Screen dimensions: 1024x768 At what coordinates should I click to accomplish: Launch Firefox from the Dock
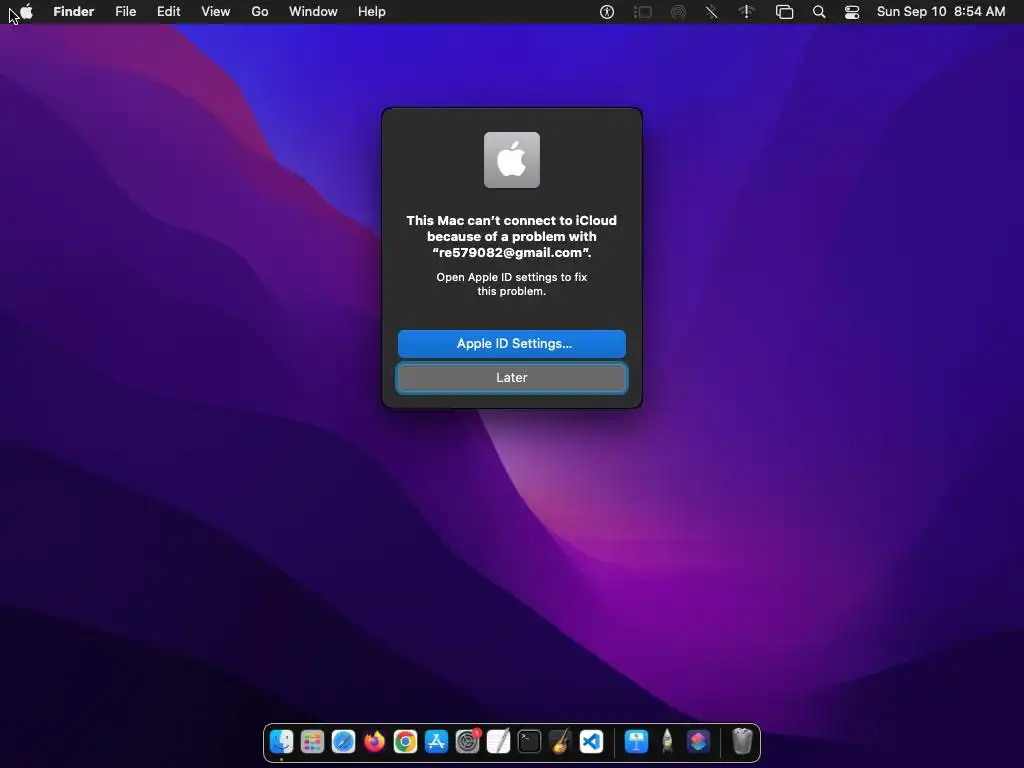coord(374,742)
